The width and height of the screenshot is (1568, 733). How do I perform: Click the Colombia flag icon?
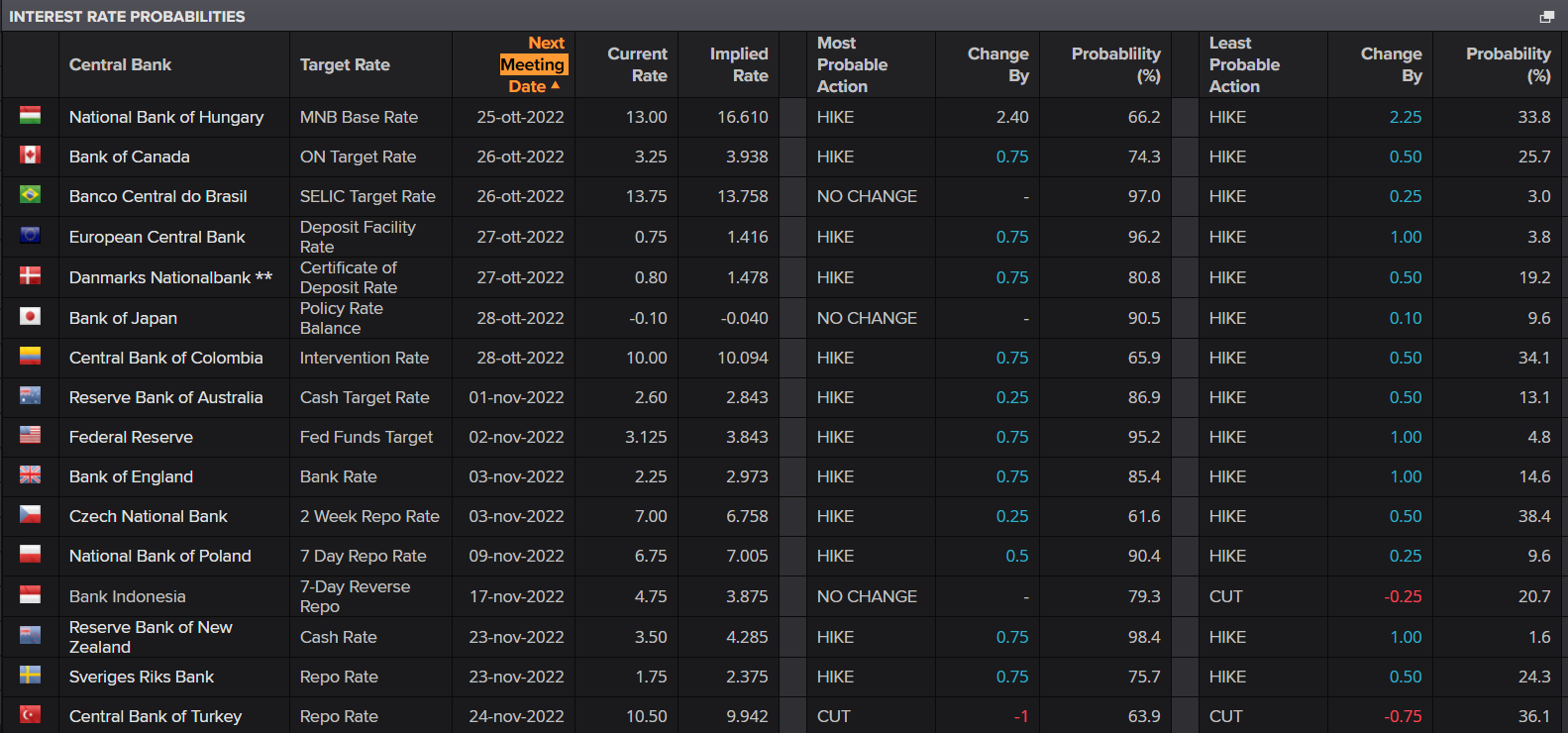click(31, 357)
